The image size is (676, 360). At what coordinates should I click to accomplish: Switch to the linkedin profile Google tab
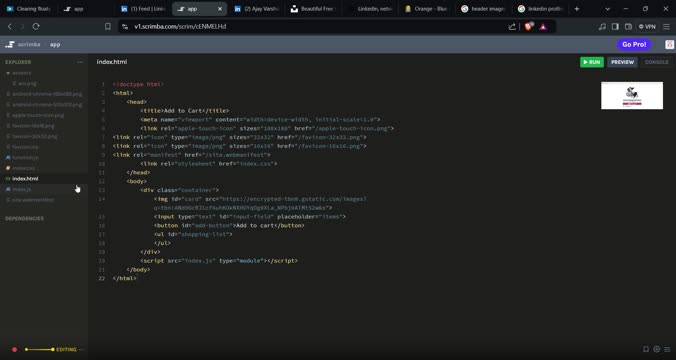[x=541, y=9]
